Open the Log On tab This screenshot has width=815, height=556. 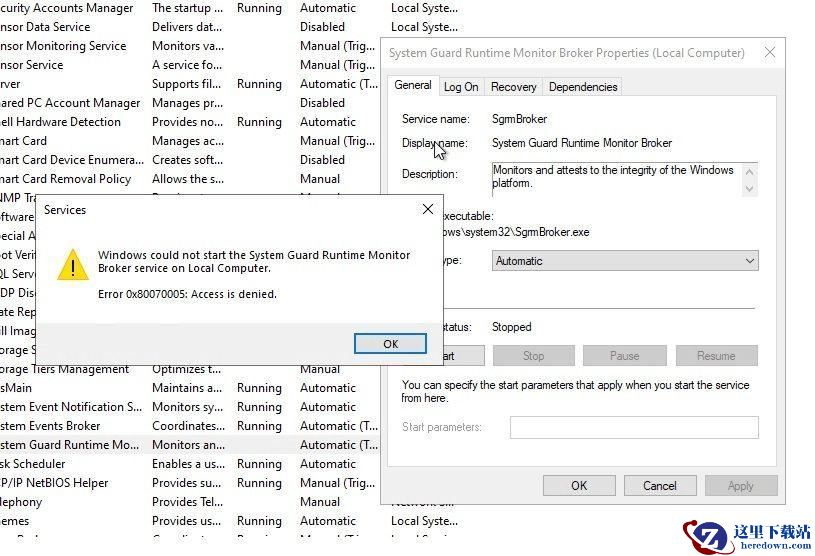click(x=461, y=87)
